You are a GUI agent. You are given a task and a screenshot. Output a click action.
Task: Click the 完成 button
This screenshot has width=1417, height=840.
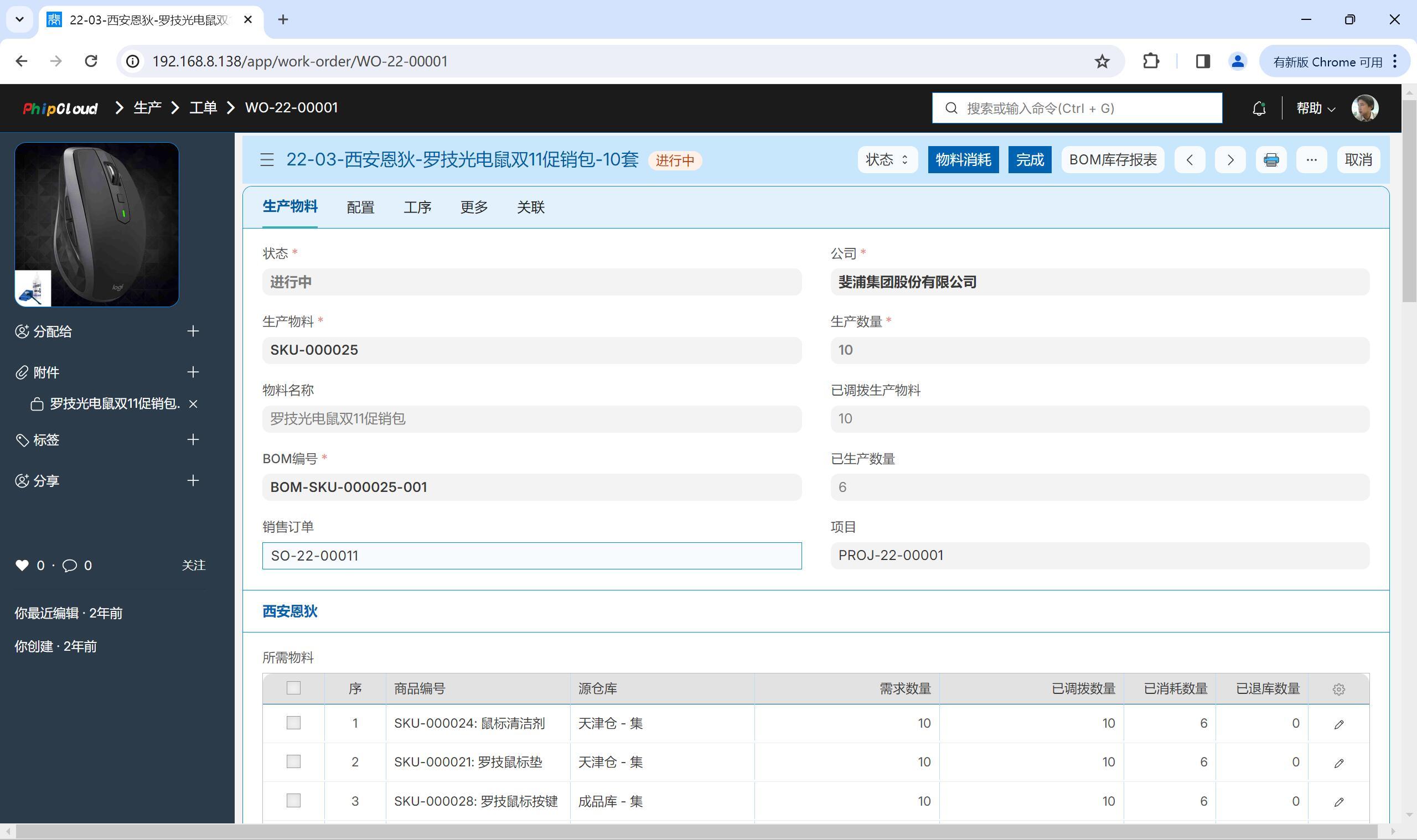pos(1029,160)
